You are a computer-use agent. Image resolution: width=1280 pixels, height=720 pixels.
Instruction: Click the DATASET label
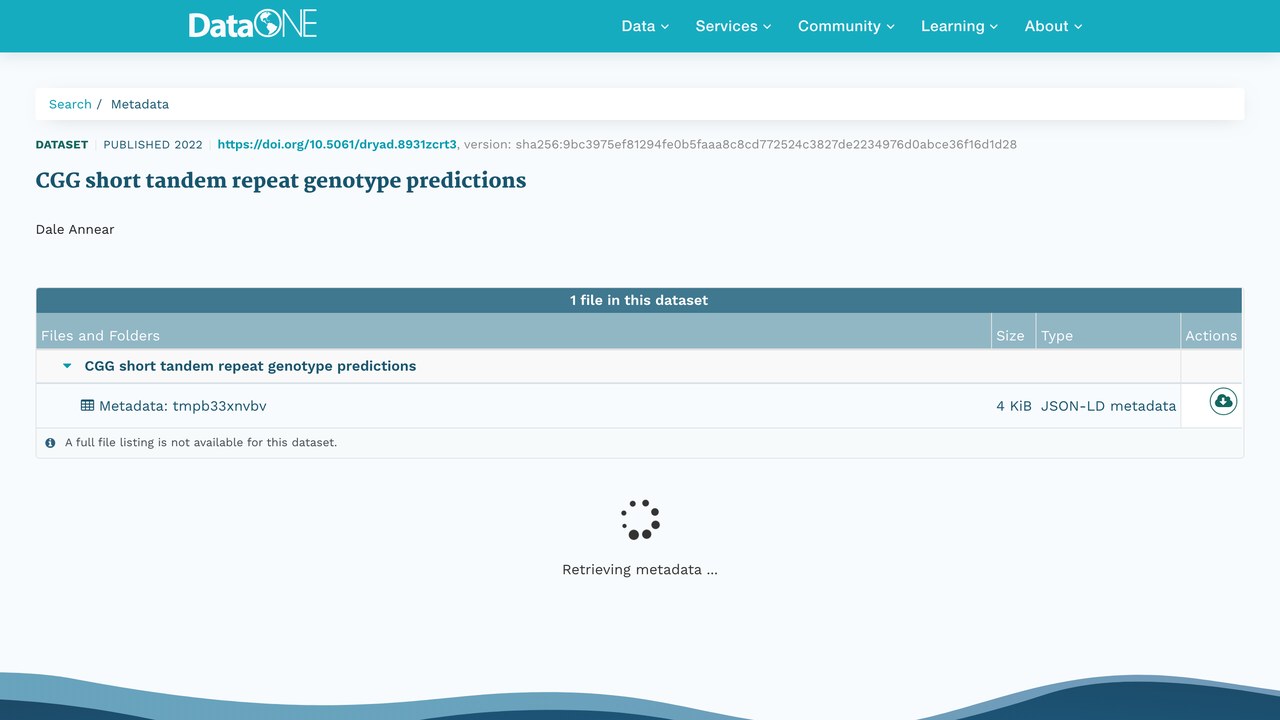click(62, 144)
